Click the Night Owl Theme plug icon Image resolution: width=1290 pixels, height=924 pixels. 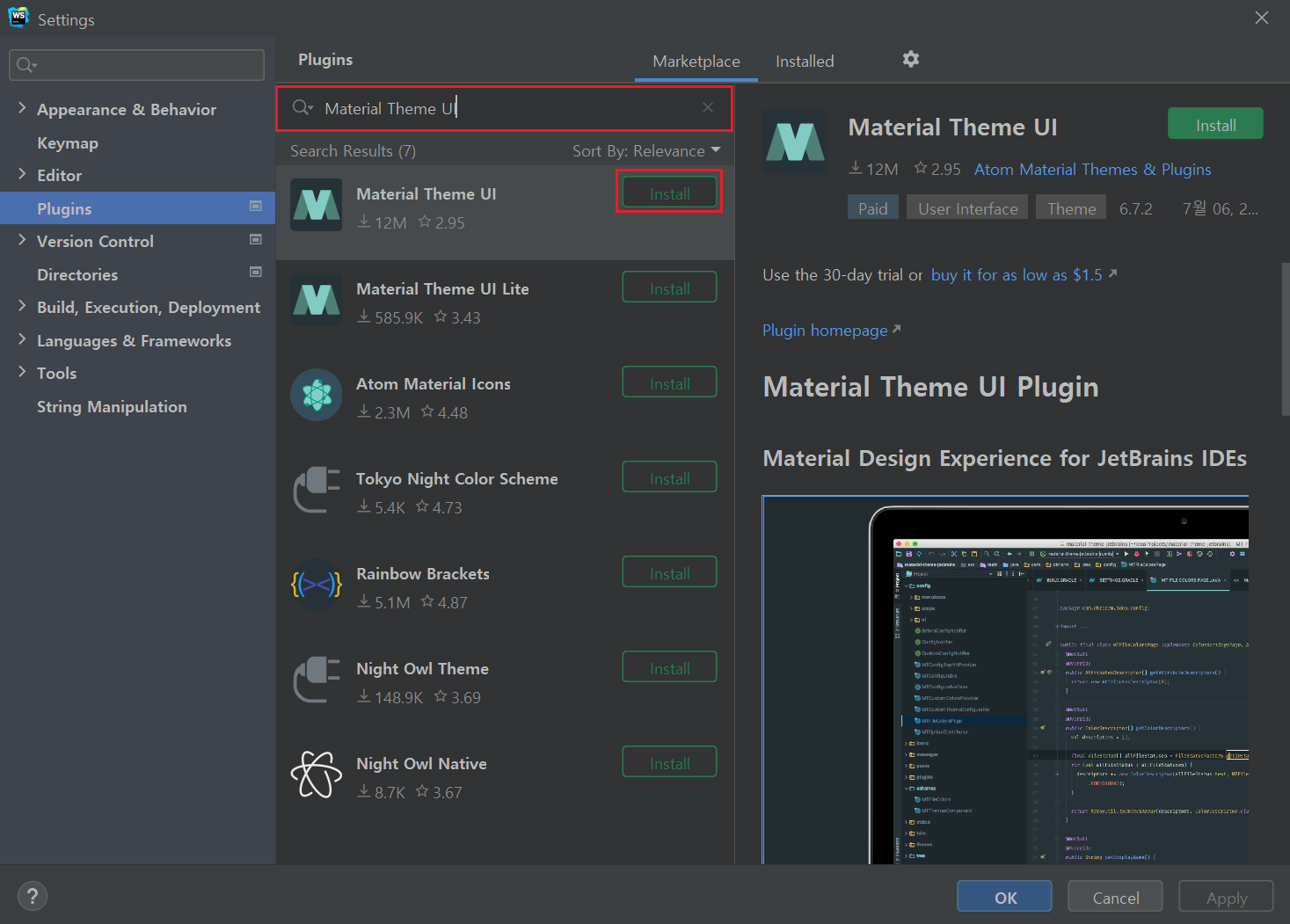[x=317, y=680]
